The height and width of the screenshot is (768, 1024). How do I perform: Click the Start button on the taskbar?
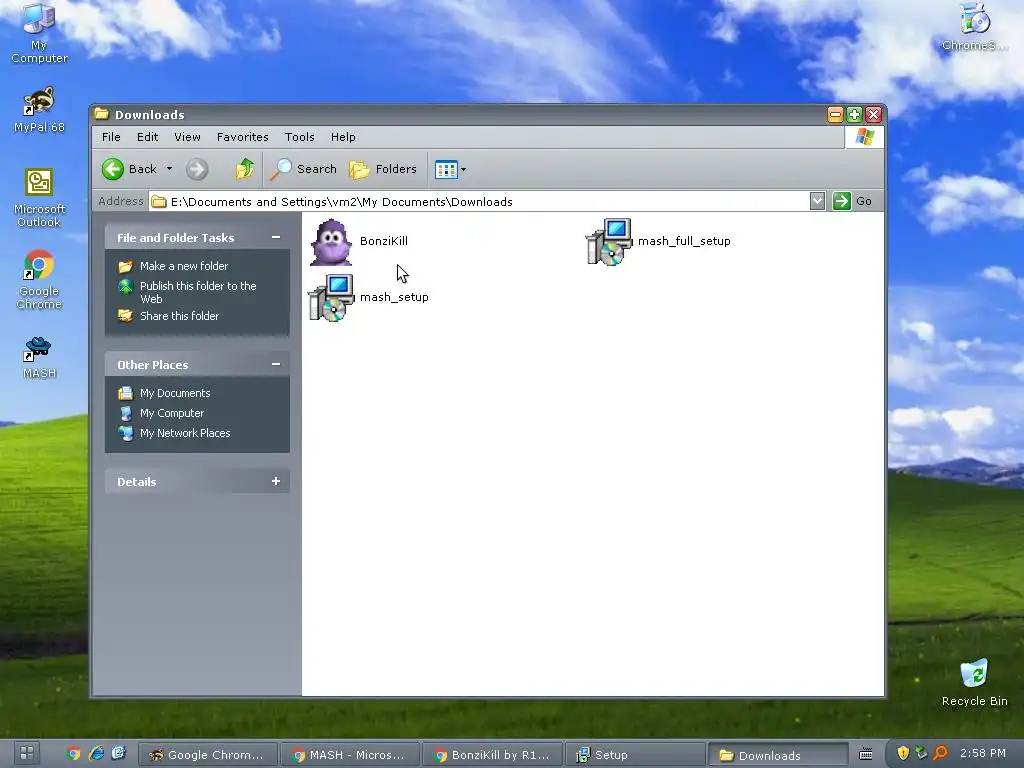27,754
